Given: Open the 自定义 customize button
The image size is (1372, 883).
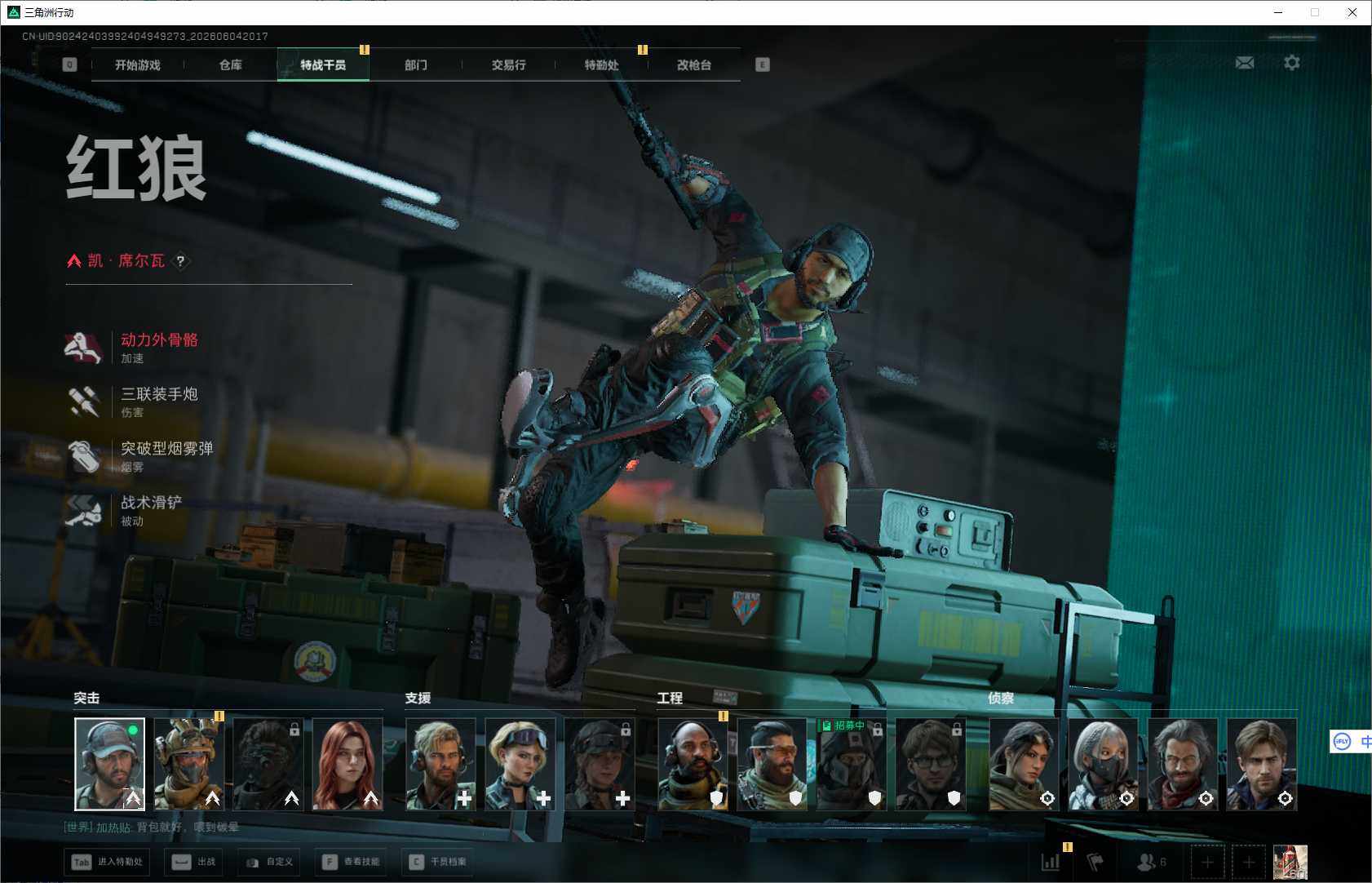Looking at the screenshot, I should [x=269, y=862].
